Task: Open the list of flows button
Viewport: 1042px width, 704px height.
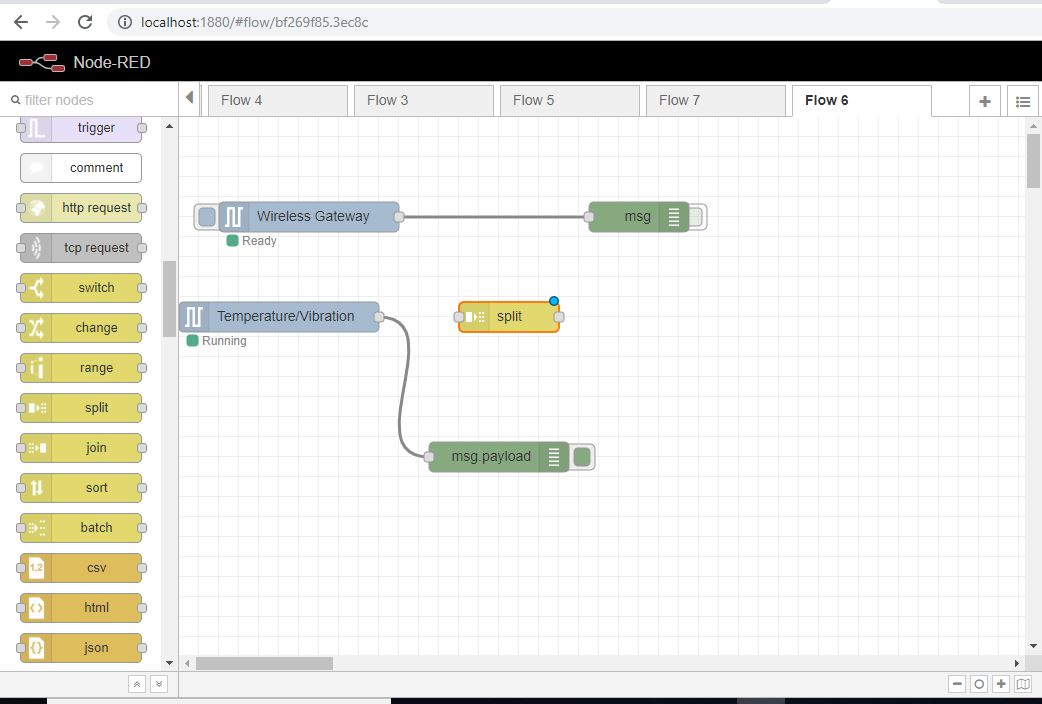Action: [x=1023, y=101]
